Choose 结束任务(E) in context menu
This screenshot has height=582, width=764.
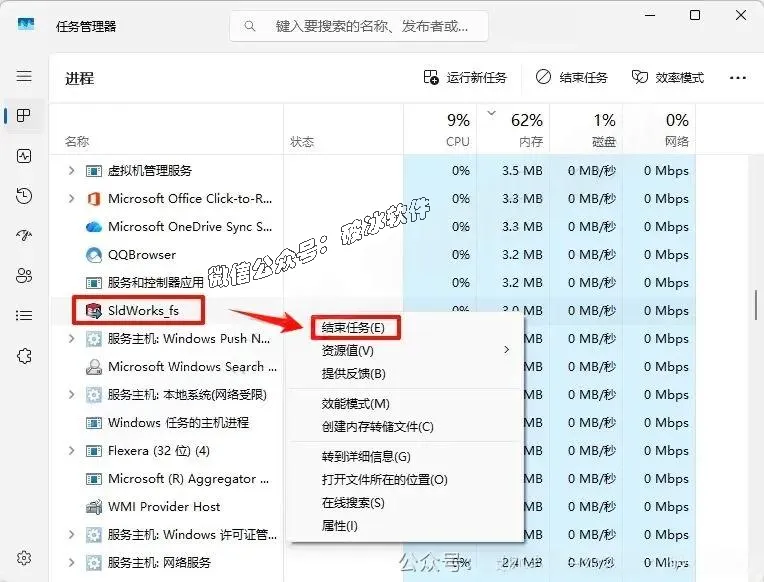(x=353, y=328)
